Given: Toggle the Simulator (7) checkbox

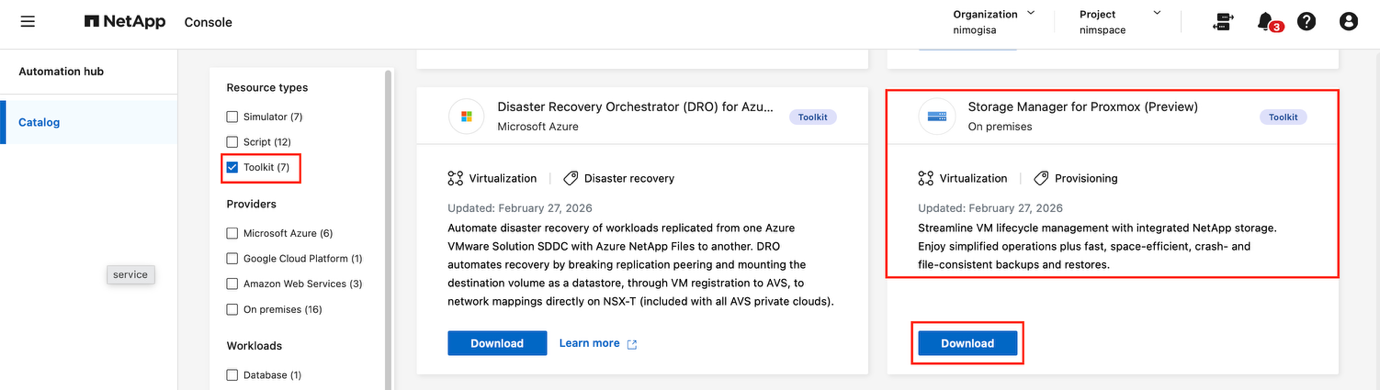Looking at the screenshot, I should coord(232,117).
